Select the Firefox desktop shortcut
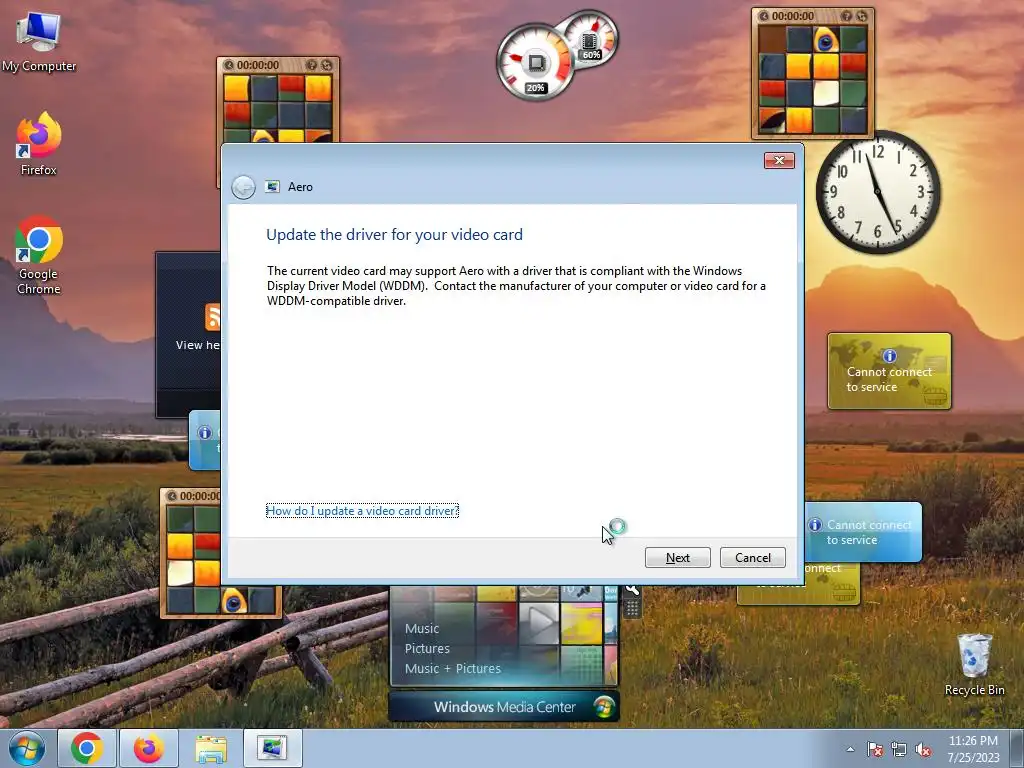Viewport: 1024px width, 768px height. click(39, 144)
